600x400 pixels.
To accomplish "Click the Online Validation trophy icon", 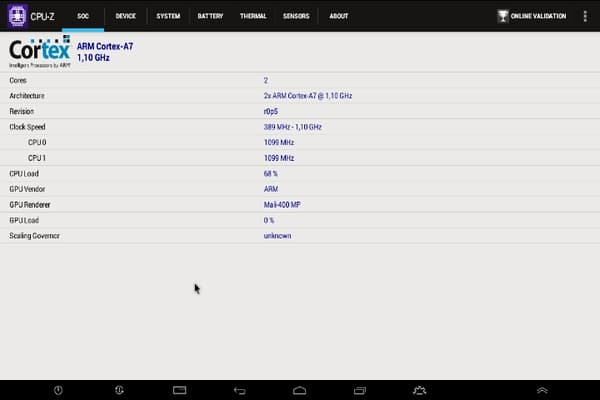I will point(502,16).
